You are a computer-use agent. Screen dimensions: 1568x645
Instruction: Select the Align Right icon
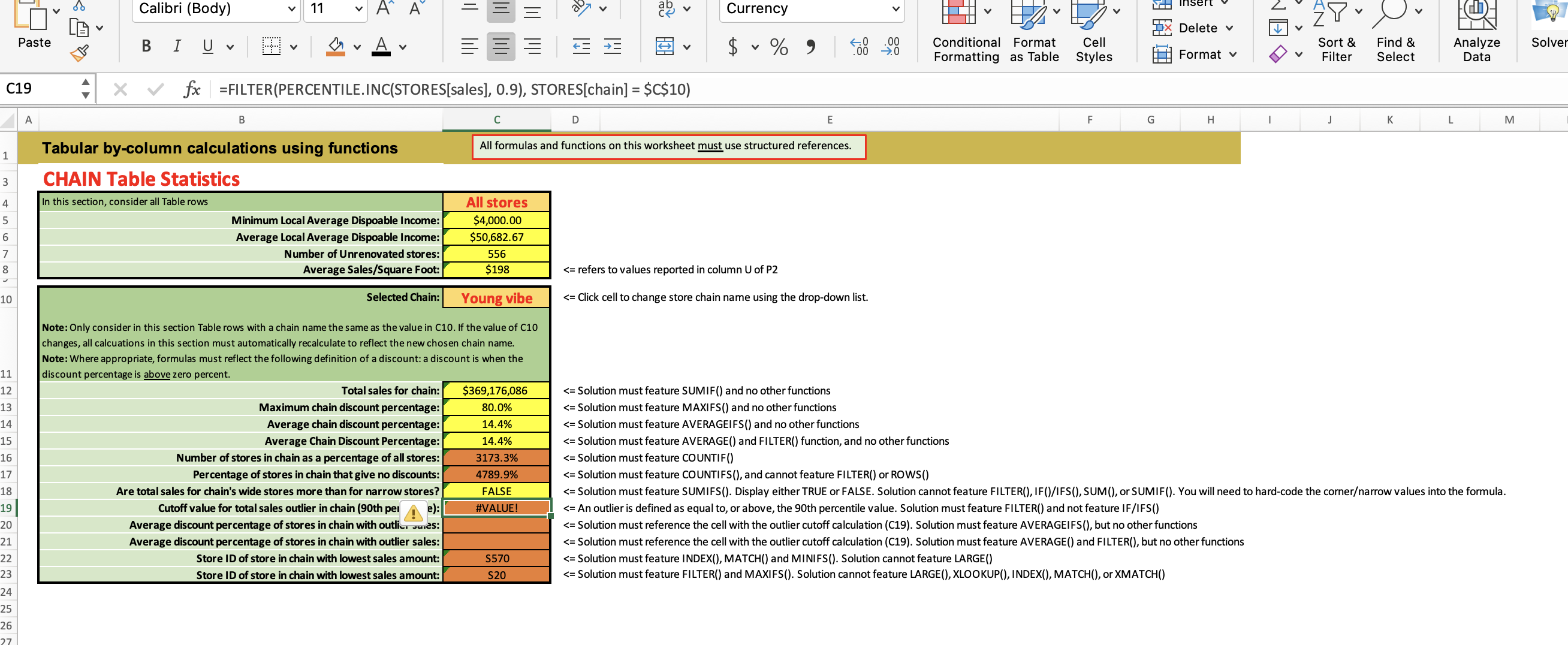tap(532, 46)
